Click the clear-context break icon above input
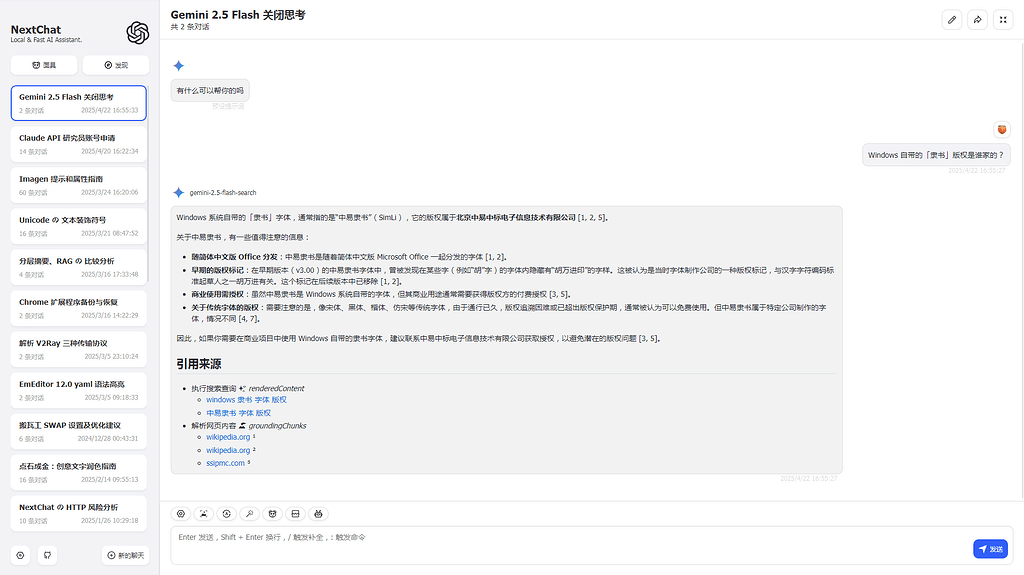This screenshot has width=1024, height=575. 295,514
